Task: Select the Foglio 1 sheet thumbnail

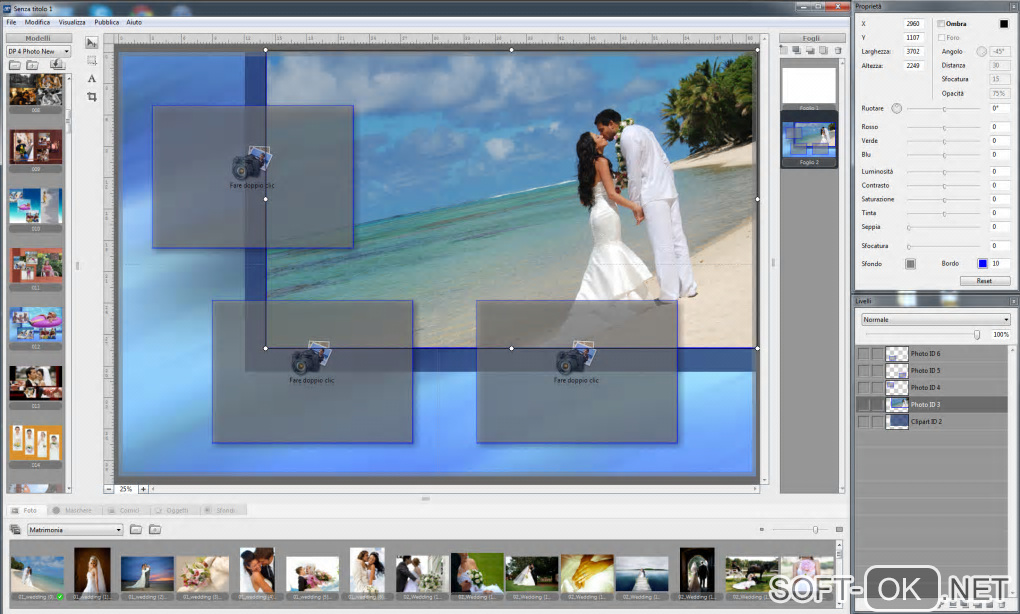Action: pos(808,87)
